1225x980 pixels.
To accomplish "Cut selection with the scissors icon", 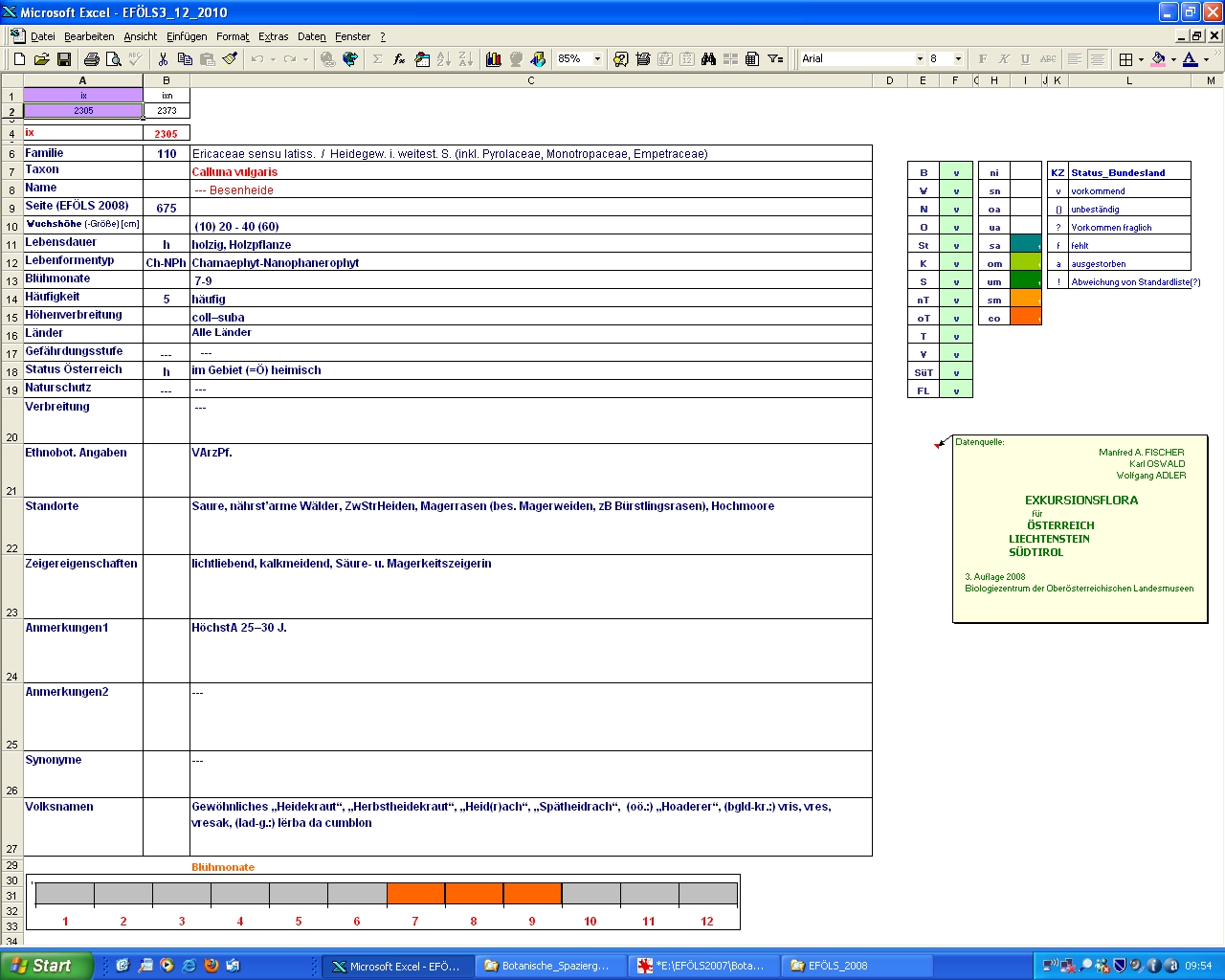I will (x=164, y=59).
